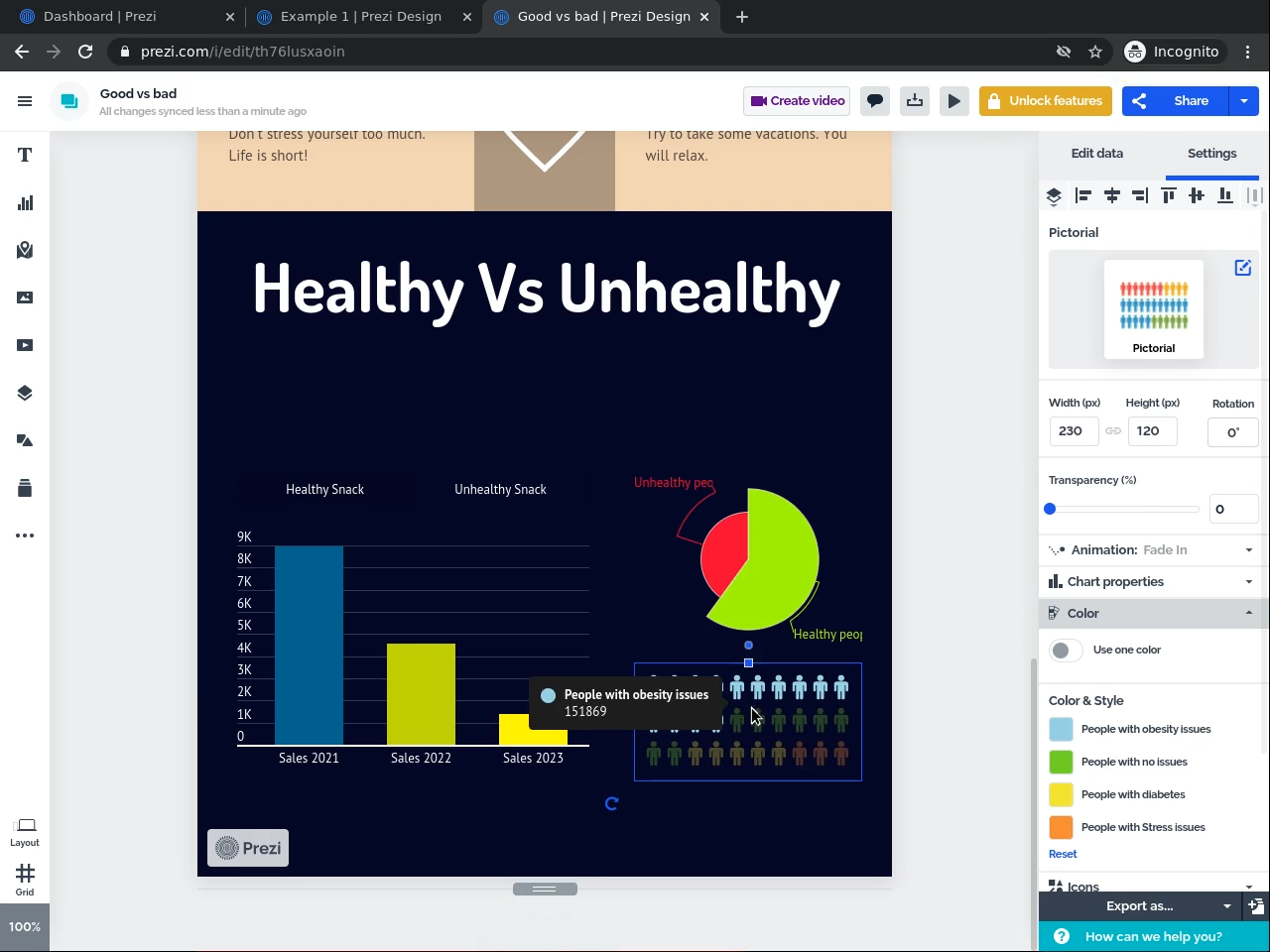This screenshot has height=952, width=1270.
Task: Open the Export as dropdown
Action: [1140, 906]
